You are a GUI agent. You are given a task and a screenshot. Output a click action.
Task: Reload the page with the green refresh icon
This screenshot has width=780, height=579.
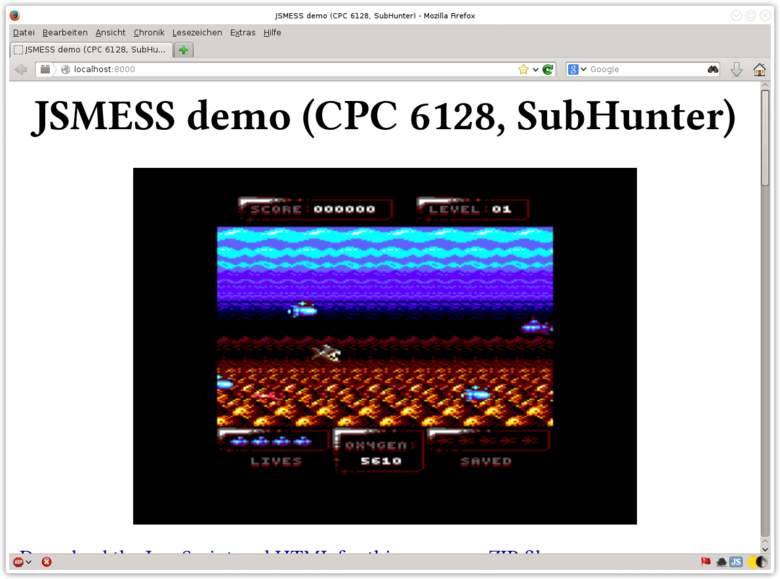tap(548, 70)
